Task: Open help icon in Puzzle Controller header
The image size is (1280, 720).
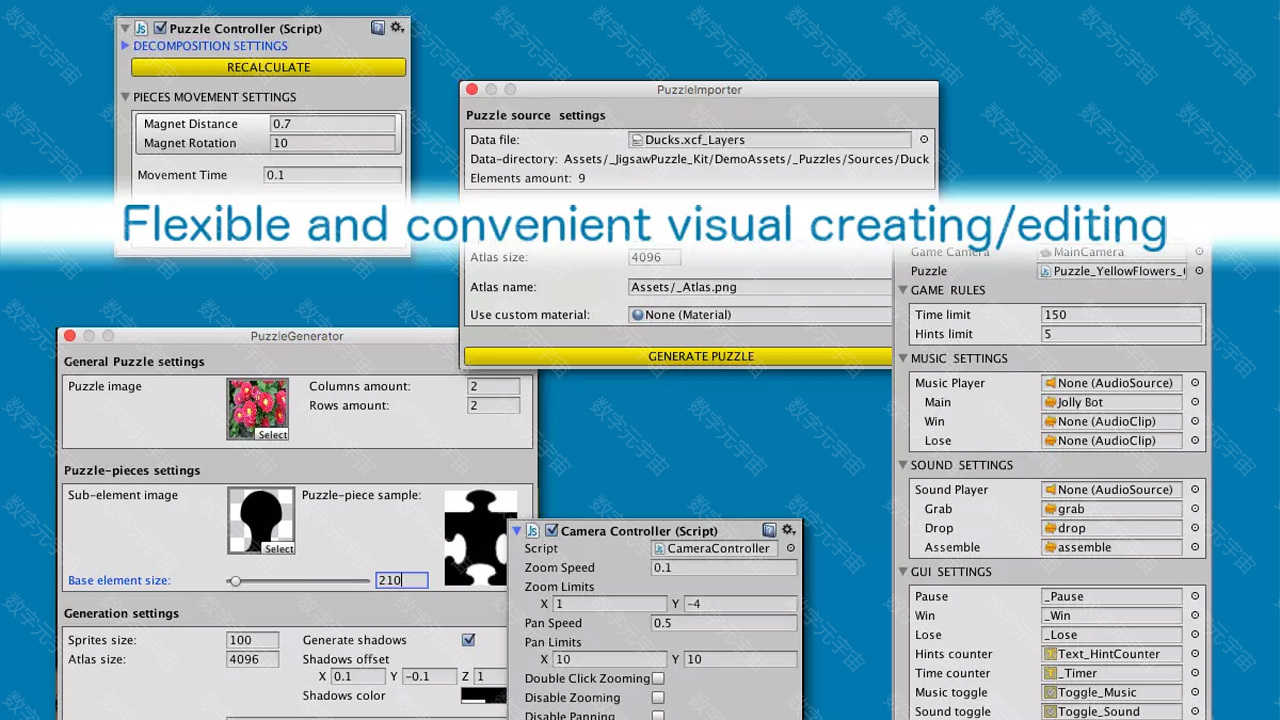Action: [x=377, y=28]
